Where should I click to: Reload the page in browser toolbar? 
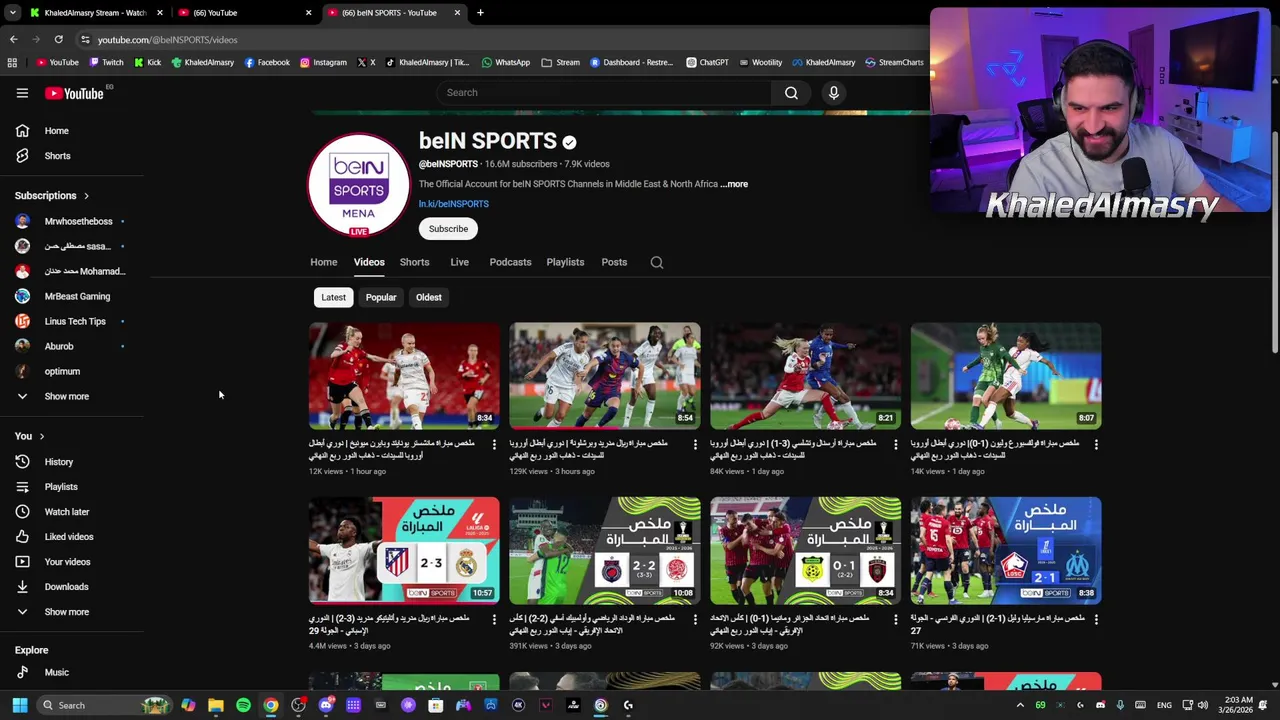58,40
